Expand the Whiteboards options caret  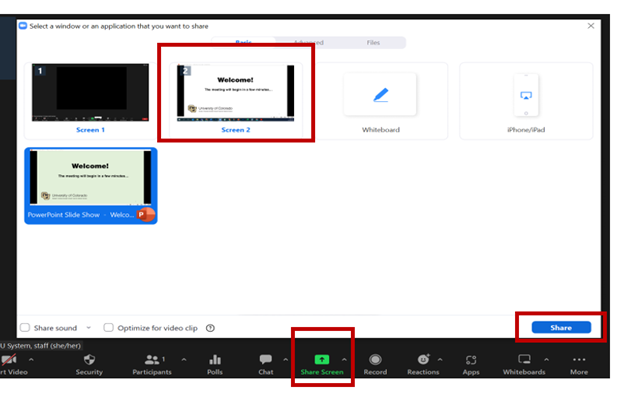pos(546,360)
